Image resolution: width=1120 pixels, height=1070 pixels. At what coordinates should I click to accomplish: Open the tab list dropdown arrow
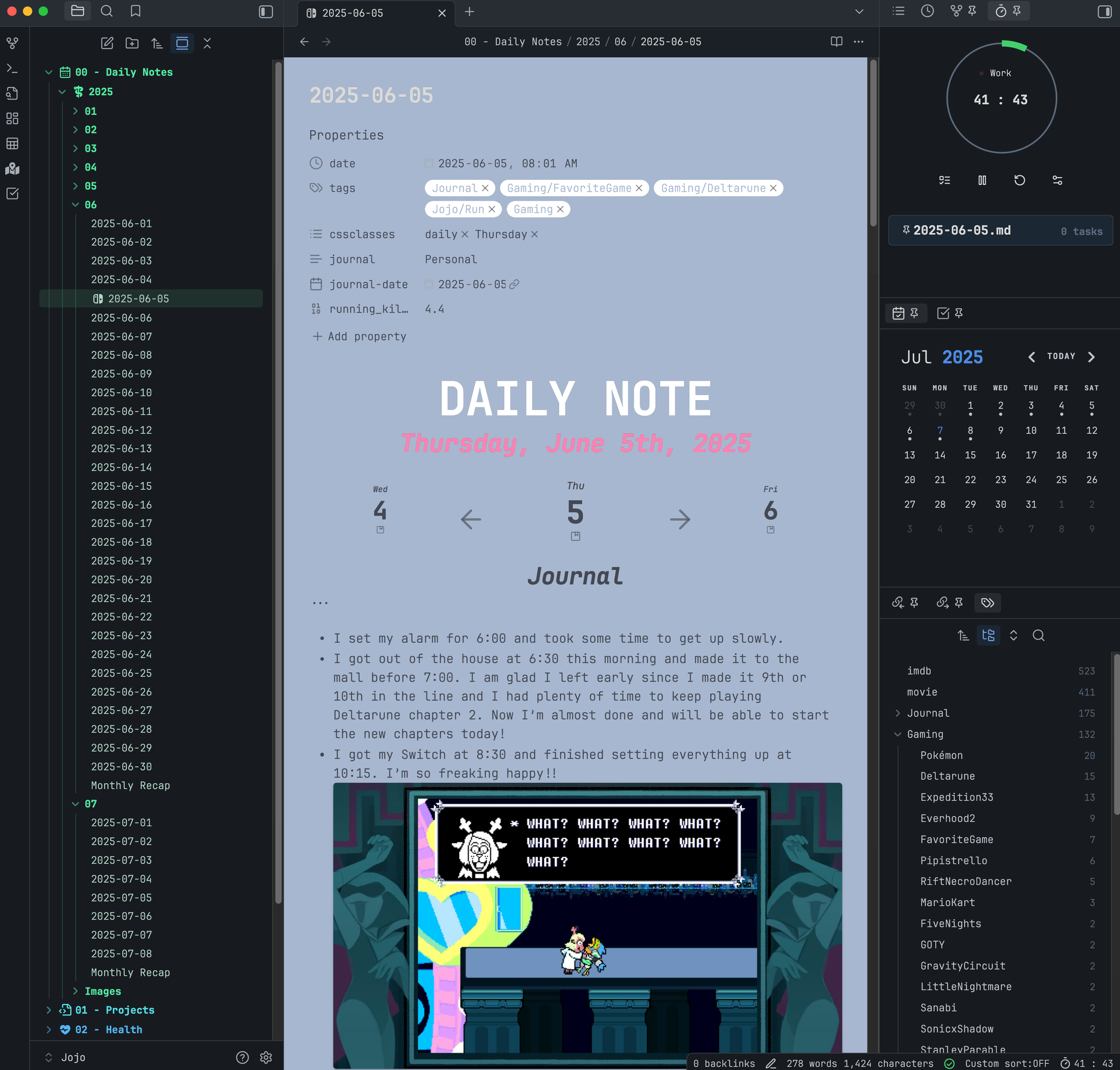pyautogui.click(x=859, y=12)
